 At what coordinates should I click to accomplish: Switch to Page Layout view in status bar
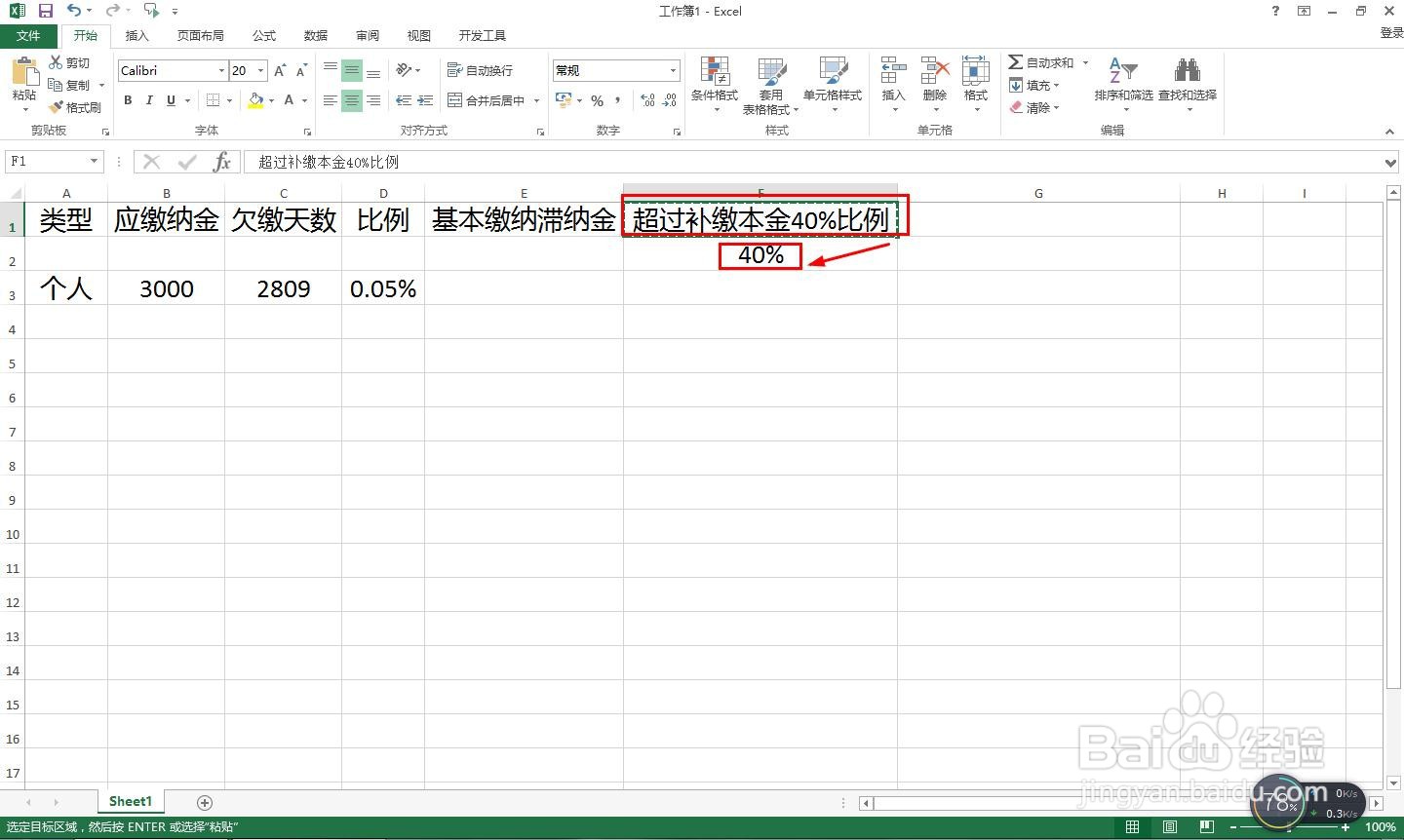point(1169,827)
